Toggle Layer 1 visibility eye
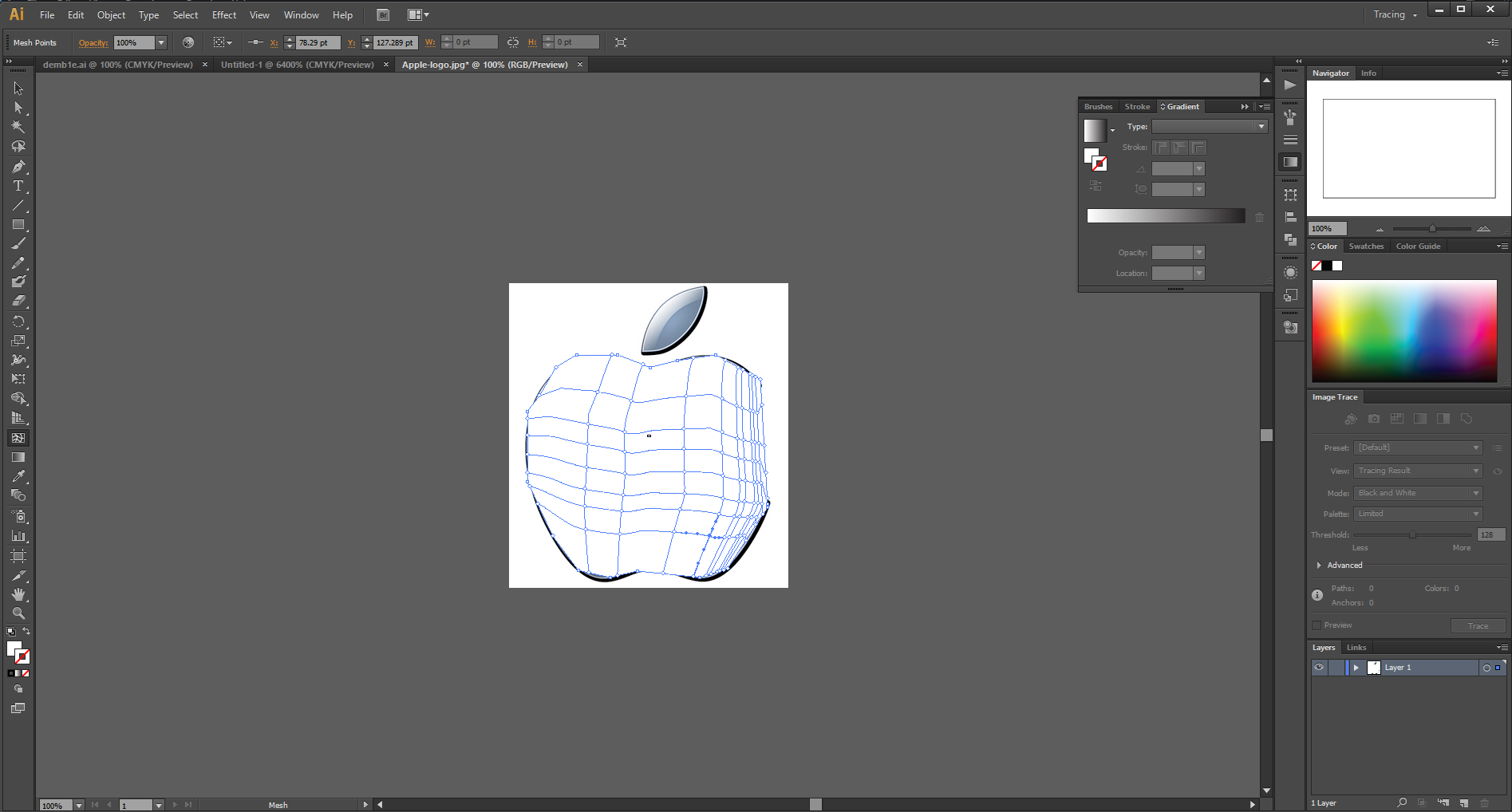Image resolution: width=1512 pixels, height=812 pixels. (1319, 668)
